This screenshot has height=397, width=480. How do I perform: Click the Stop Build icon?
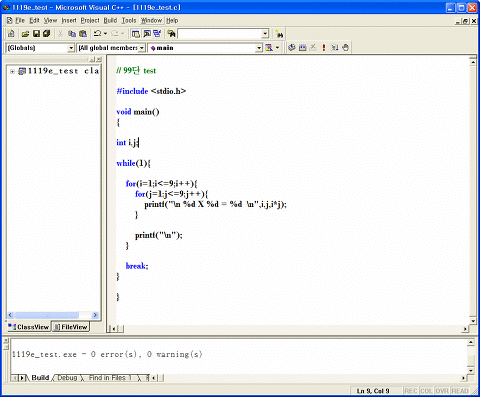pos(313,48)
